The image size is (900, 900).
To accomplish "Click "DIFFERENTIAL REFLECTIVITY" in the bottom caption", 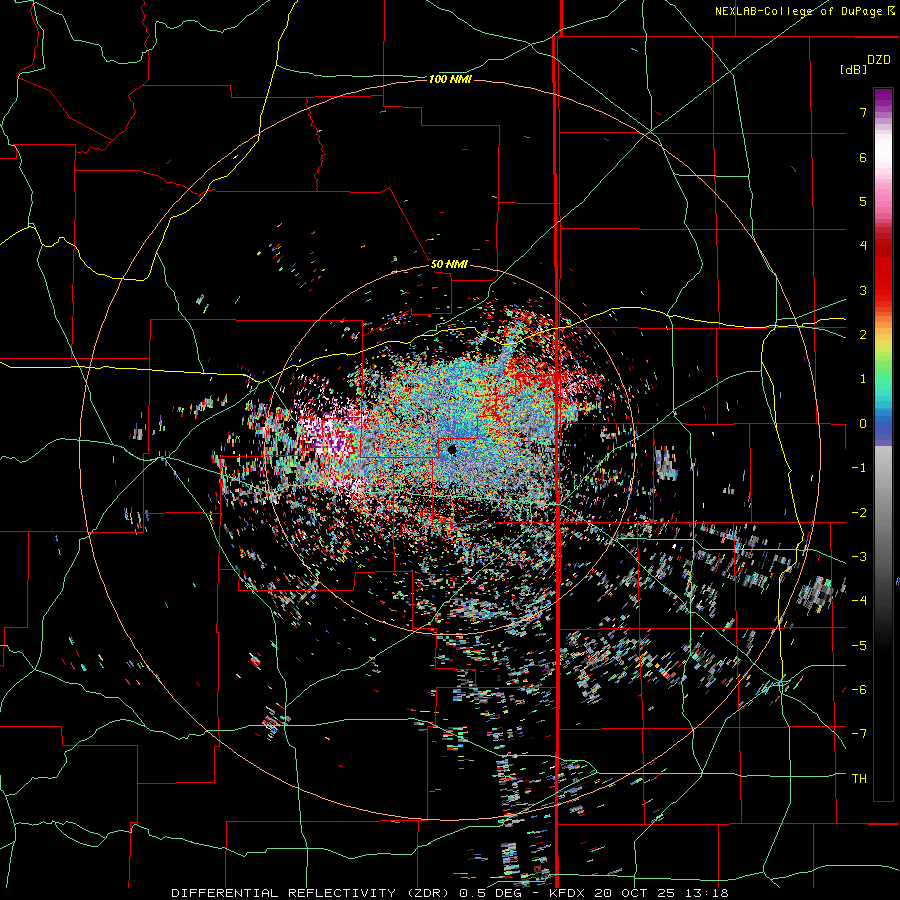I will 284,893.
